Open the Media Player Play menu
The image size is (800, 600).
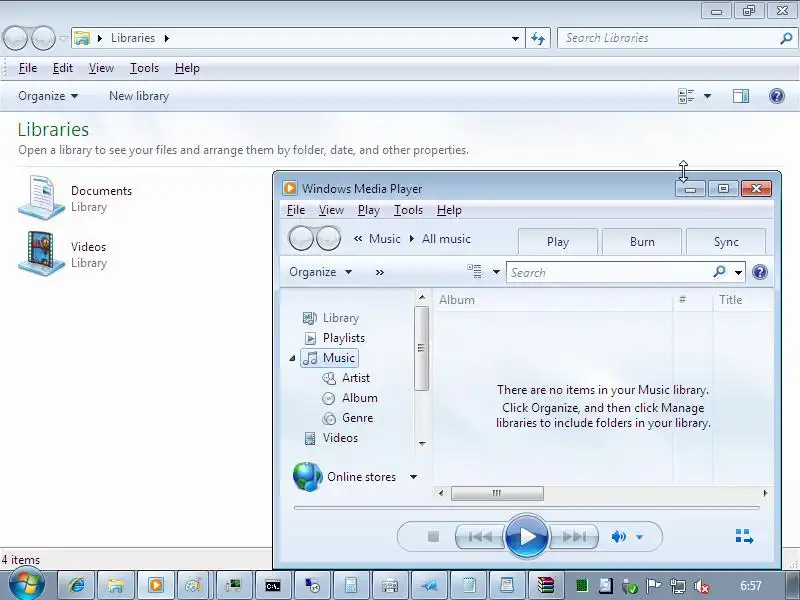click(368, 210)
